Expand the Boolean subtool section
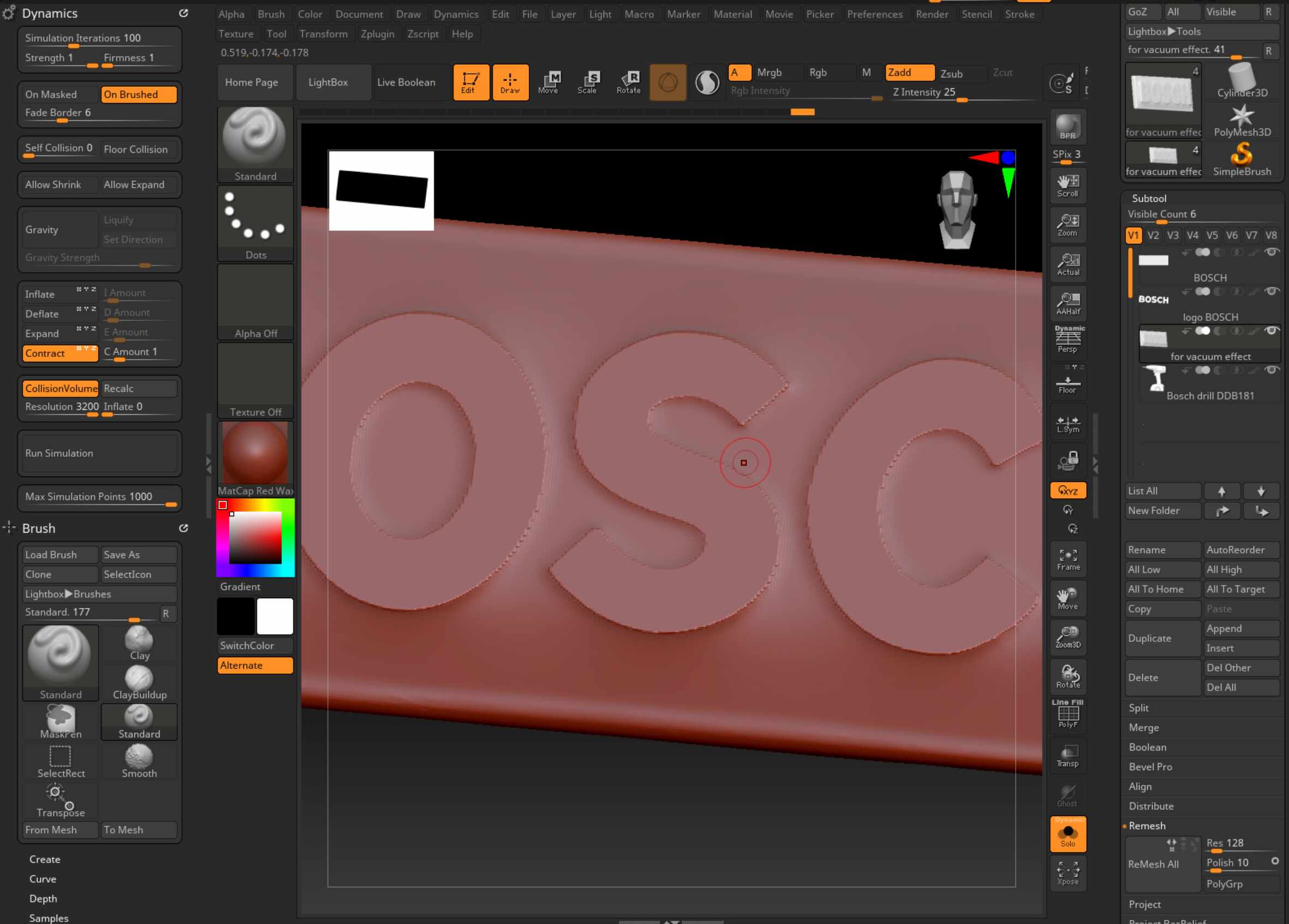Screen dimensions: 1289x924 pos(1147,747)
